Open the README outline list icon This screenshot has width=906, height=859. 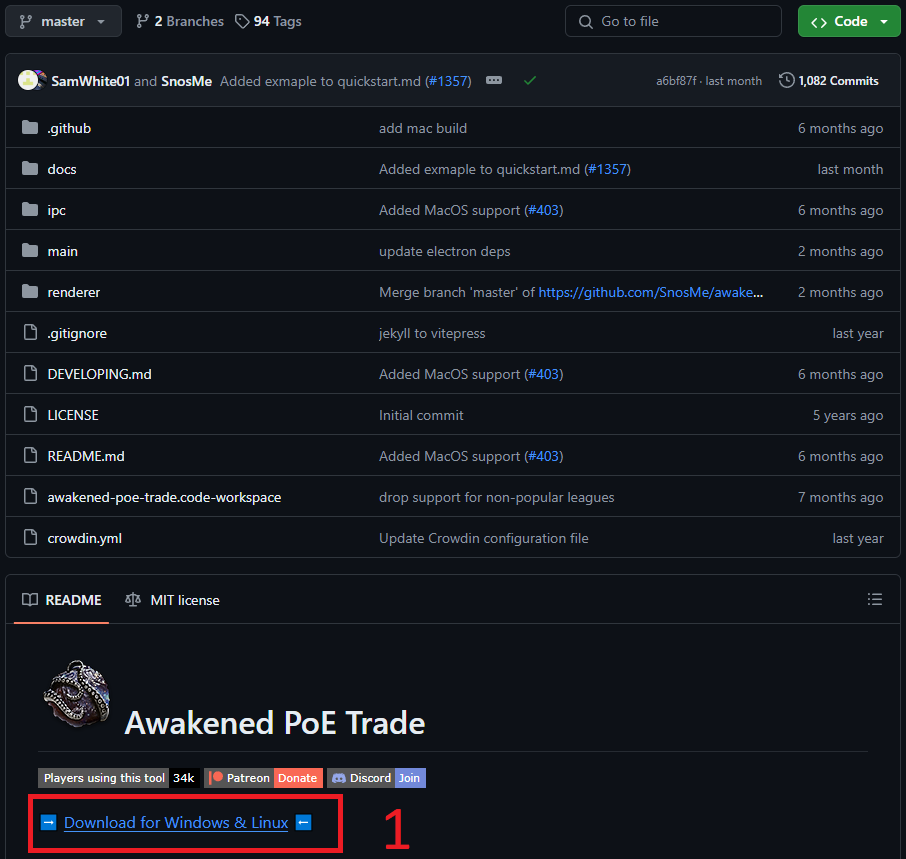(875, 599)
